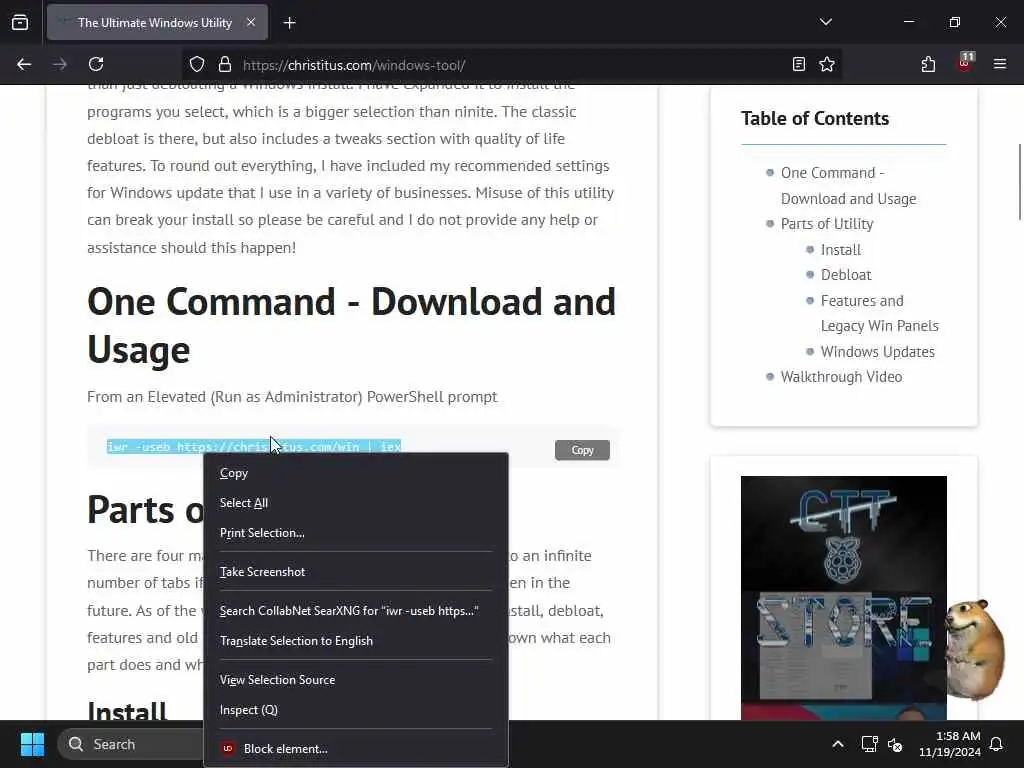Reload the current page
Screen dimensions: 1024x768
click(96, 64)
